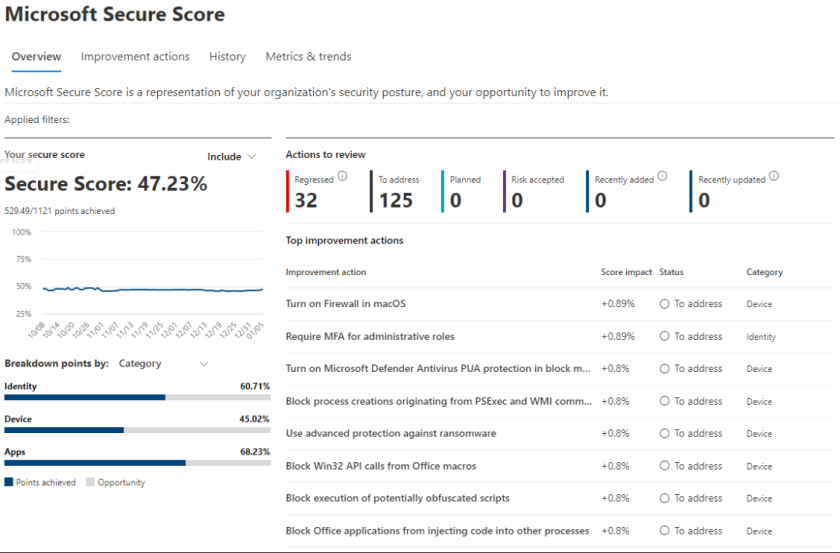Click status circle for Require MFA row

pyautogui.click(x=665, y=337)
